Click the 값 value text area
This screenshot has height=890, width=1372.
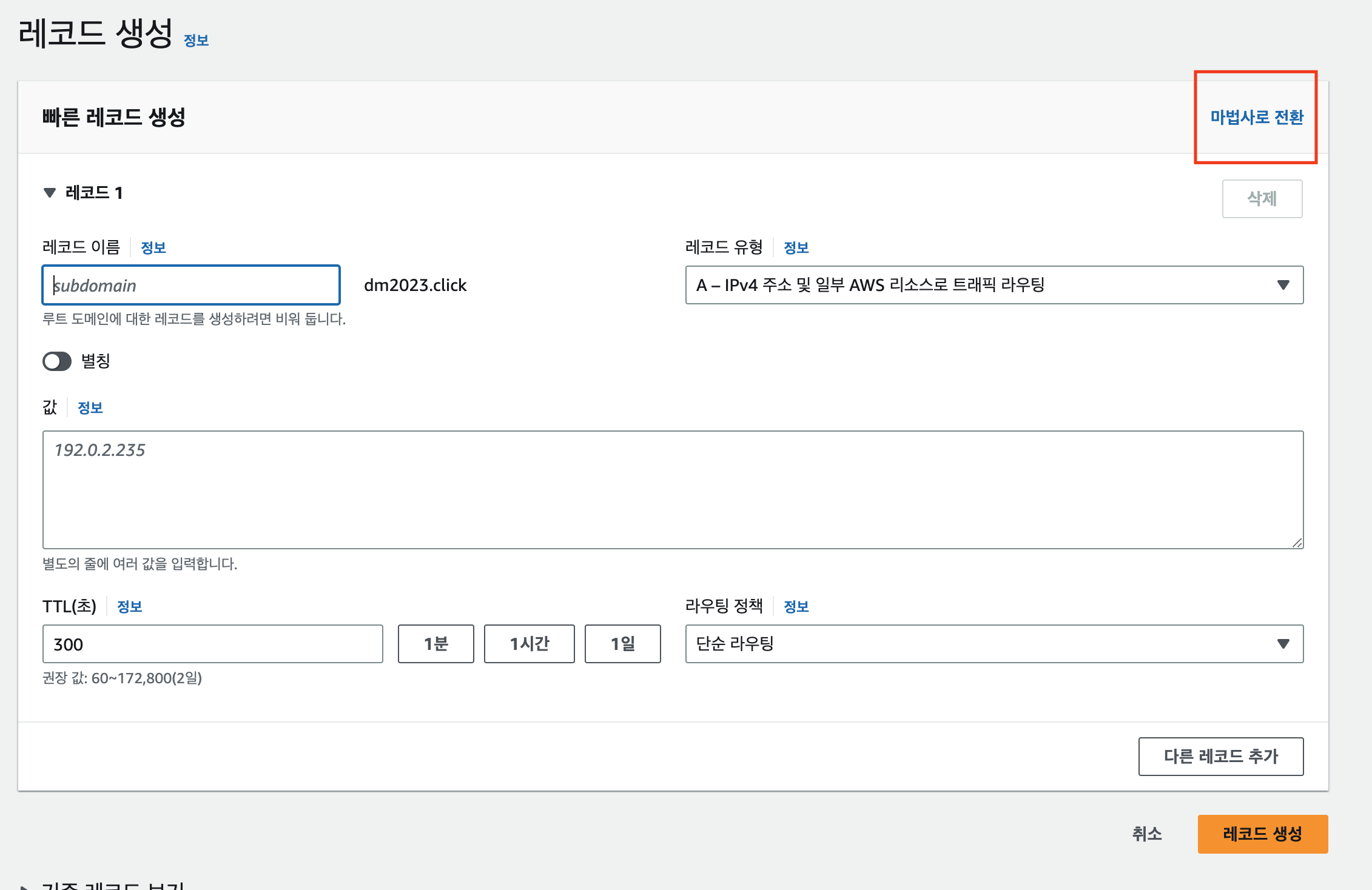(672, 489)
